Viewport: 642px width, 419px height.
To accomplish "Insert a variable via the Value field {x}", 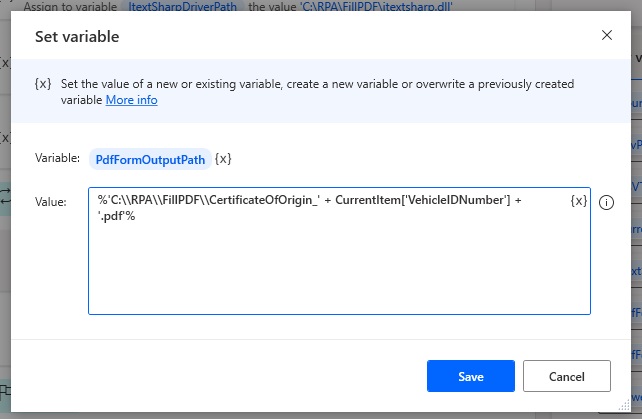I will pos(578,201).
